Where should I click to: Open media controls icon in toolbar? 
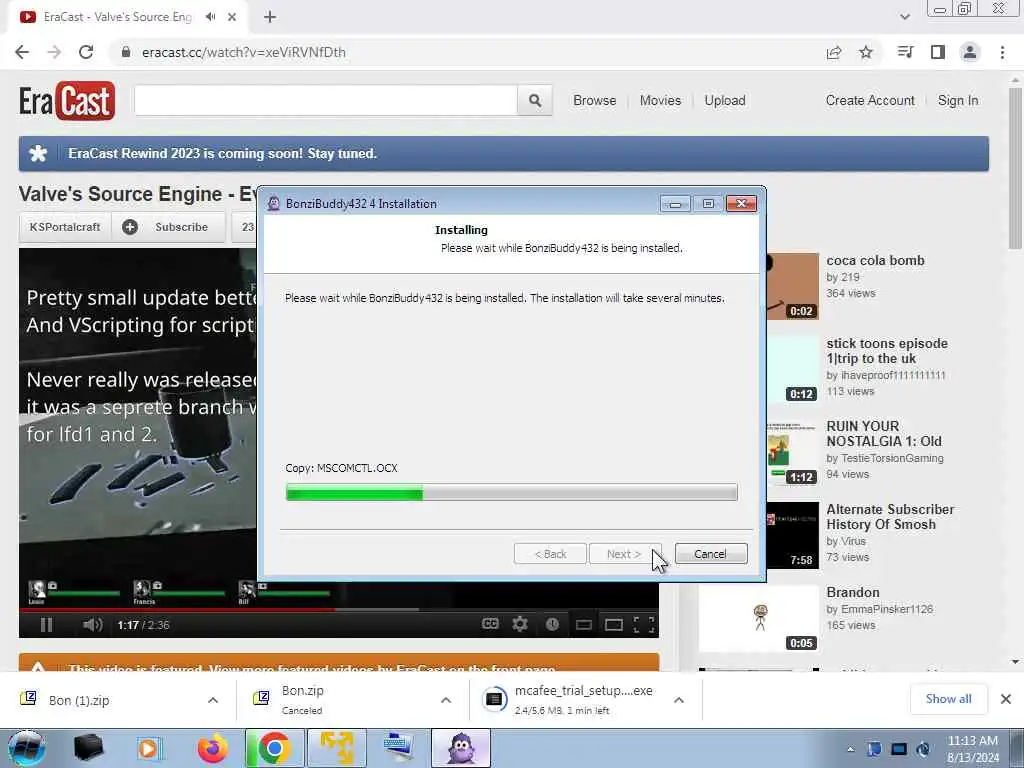905,52
